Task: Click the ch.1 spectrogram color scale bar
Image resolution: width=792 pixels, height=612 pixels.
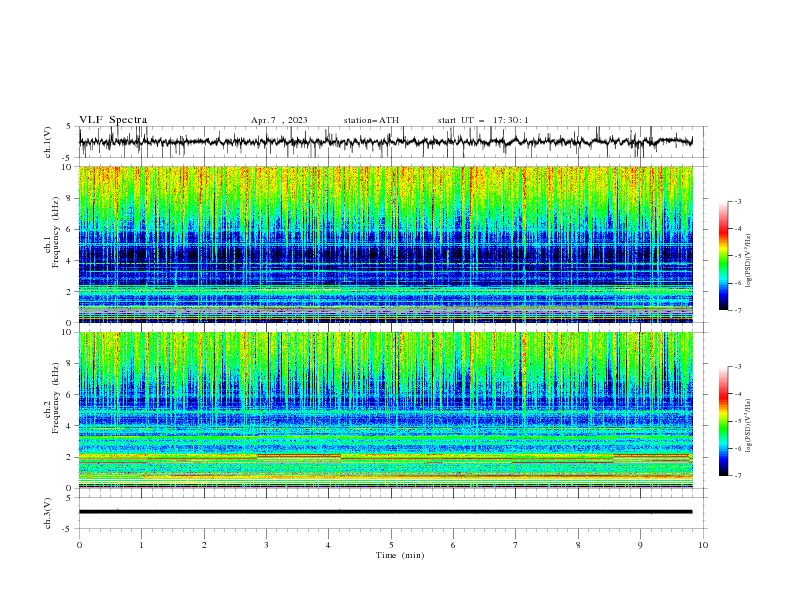Action: [724, 256]
